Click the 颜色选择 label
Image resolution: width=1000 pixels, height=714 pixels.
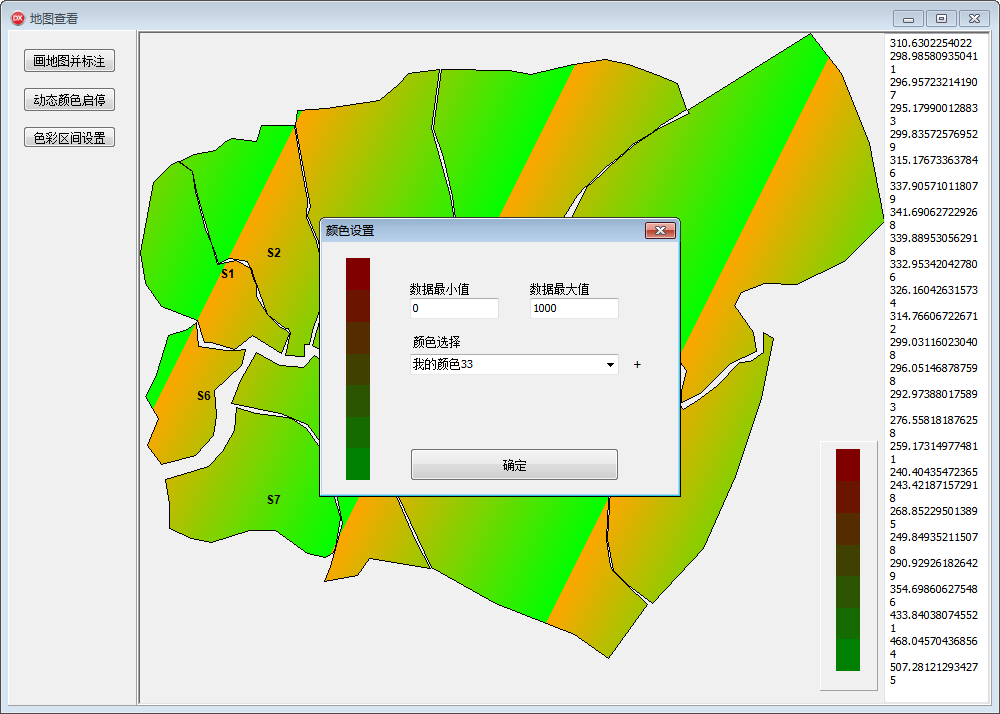click(x=436, y=342)
